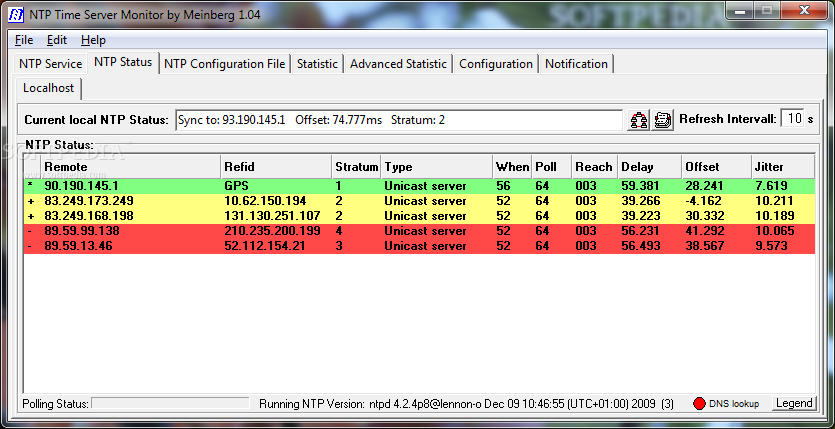Open the NTP Configuration File tab

coord(225,64)
